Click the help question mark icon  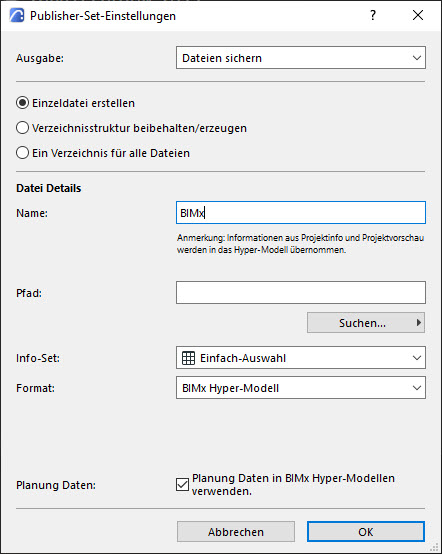pyautogui.click(x=373, y=15)
